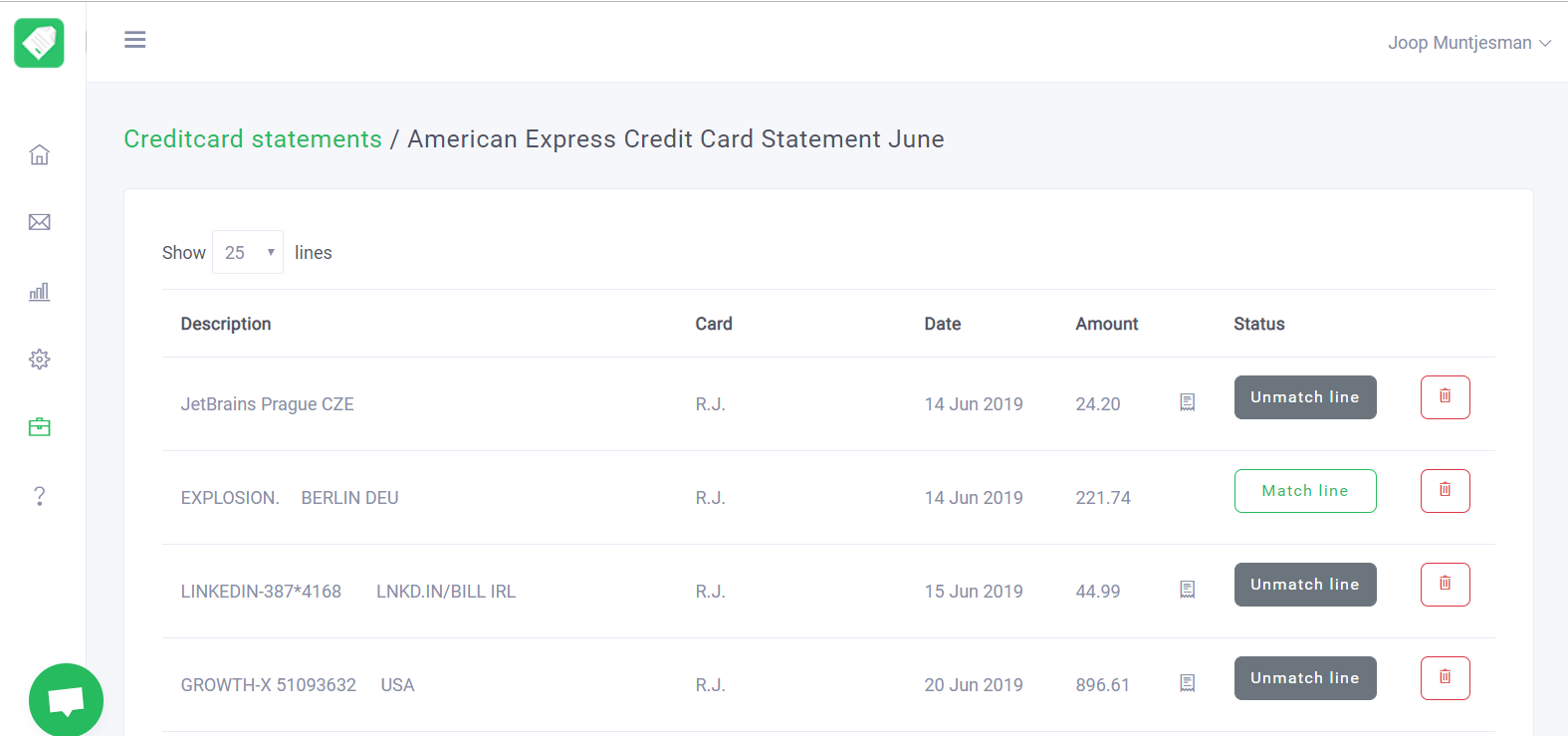The image size is (1568, 736).
Task: Delete the EXPLOSION. BERLIN DEU line
Action: [1445, 491]
